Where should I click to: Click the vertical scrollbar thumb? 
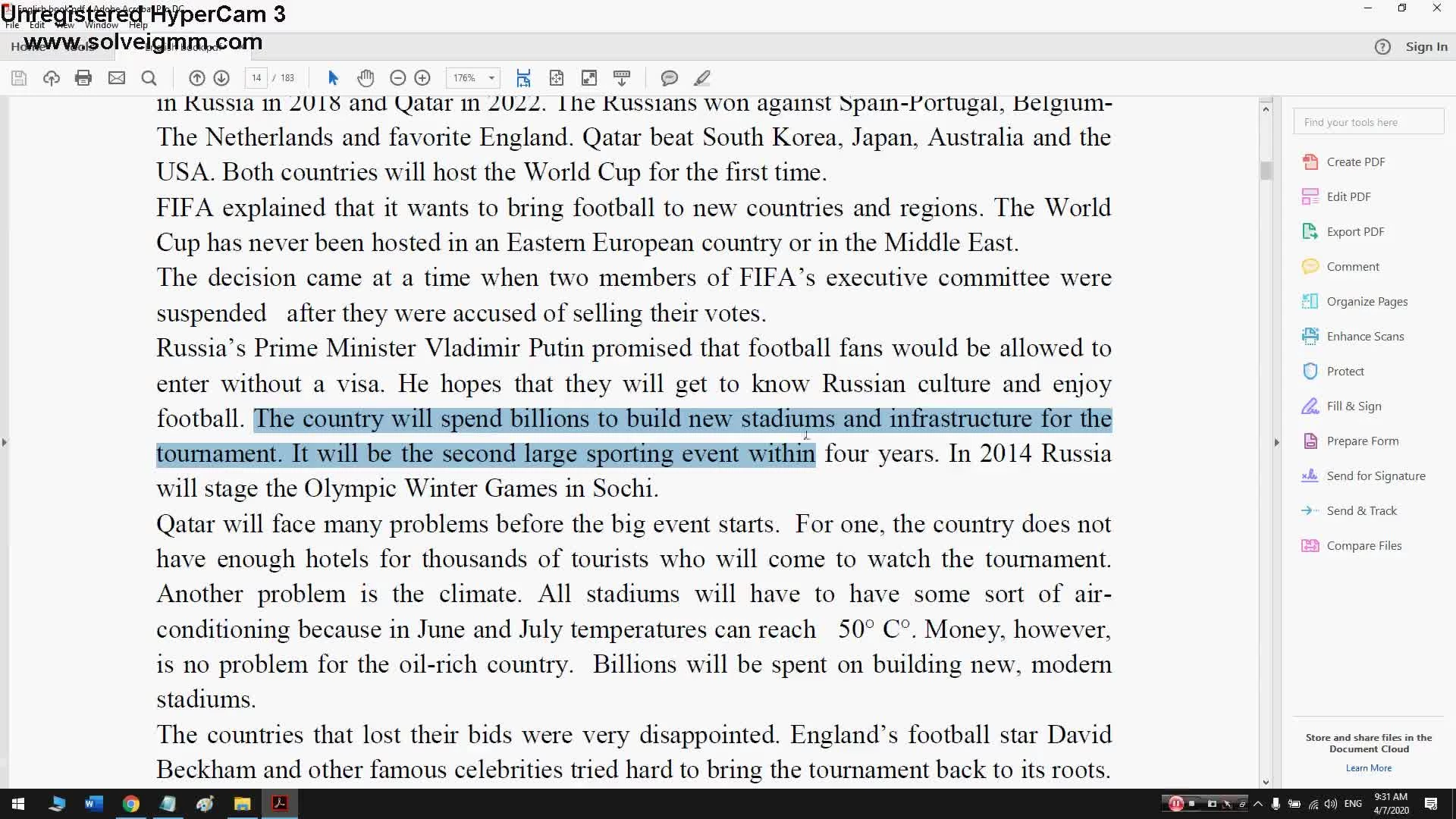1266,171
